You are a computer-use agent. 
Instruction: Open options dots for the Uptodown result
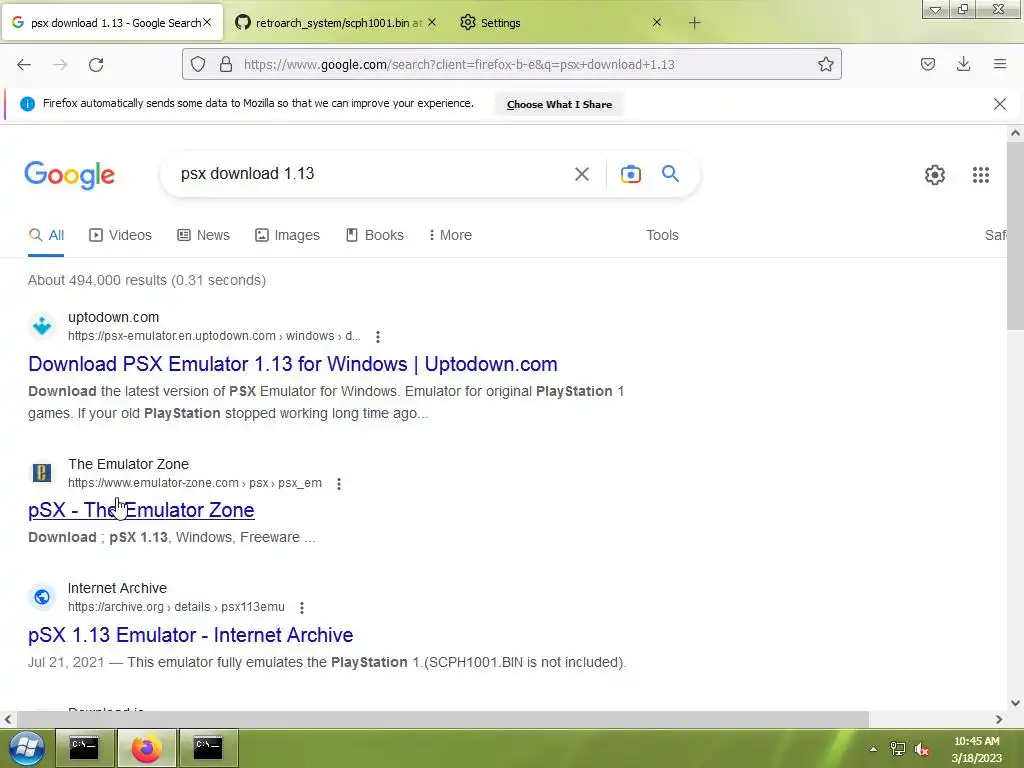[x=377, y=336]
